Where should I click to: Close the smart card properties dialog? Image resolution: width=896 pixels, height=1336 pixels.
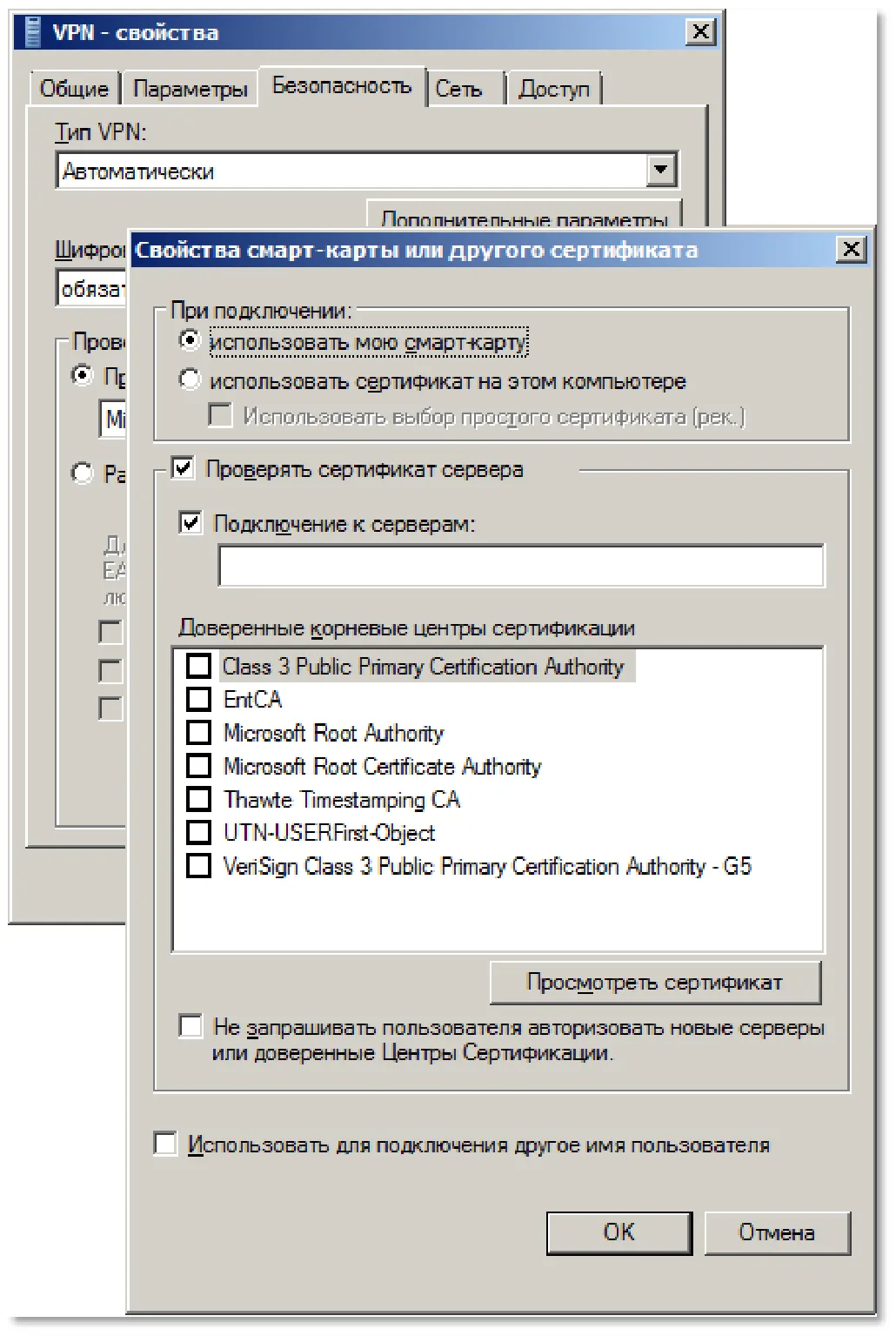point(851,250)
